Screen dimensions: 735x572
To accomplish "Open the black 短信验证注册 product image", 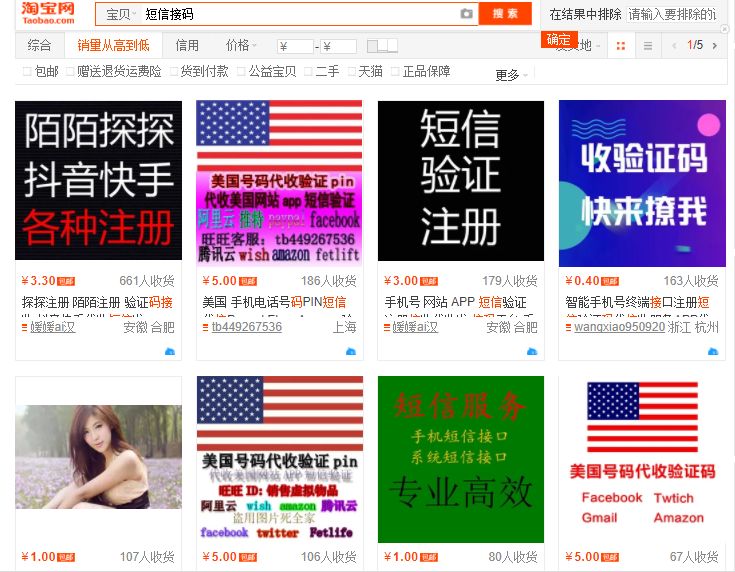I will point(461,181).
